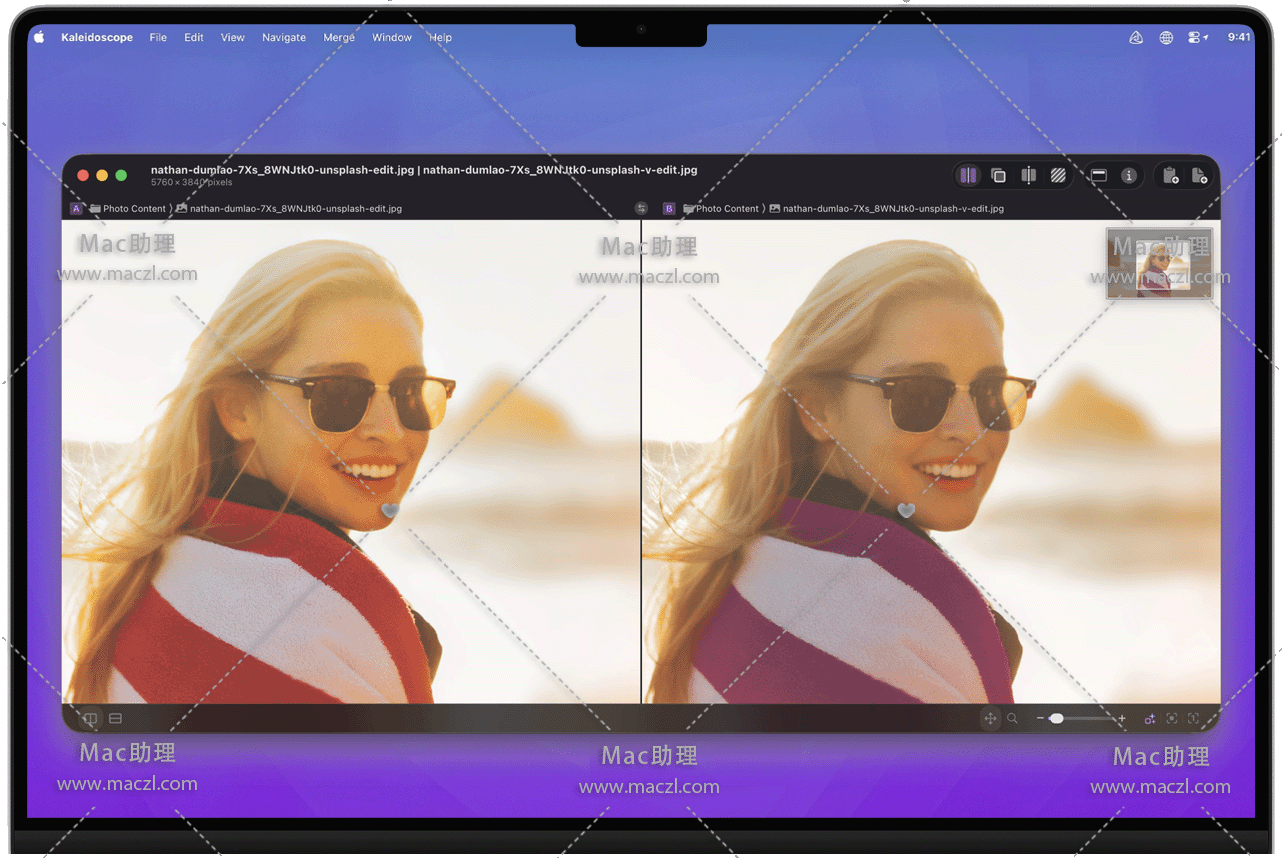Image resolution: width=1282 pixels, height=858 pixels.
Task: Zoom to fit image in window
Action: pyautogui.click(x=1172, y=718)
